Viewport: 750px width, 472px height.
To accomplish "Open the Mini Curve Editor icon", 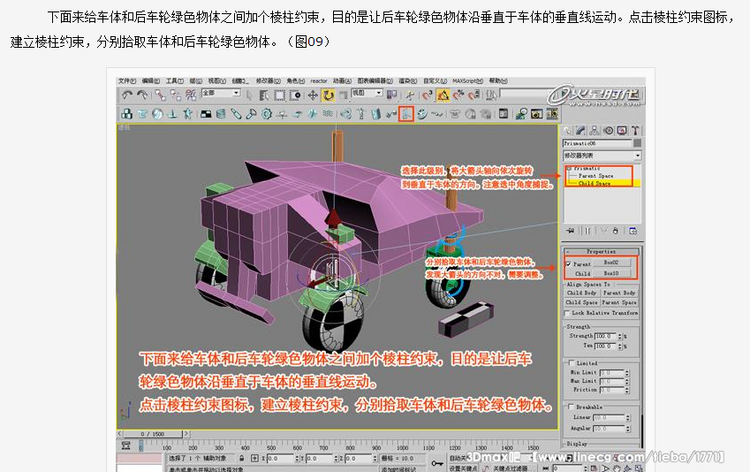I will [126, 446].
